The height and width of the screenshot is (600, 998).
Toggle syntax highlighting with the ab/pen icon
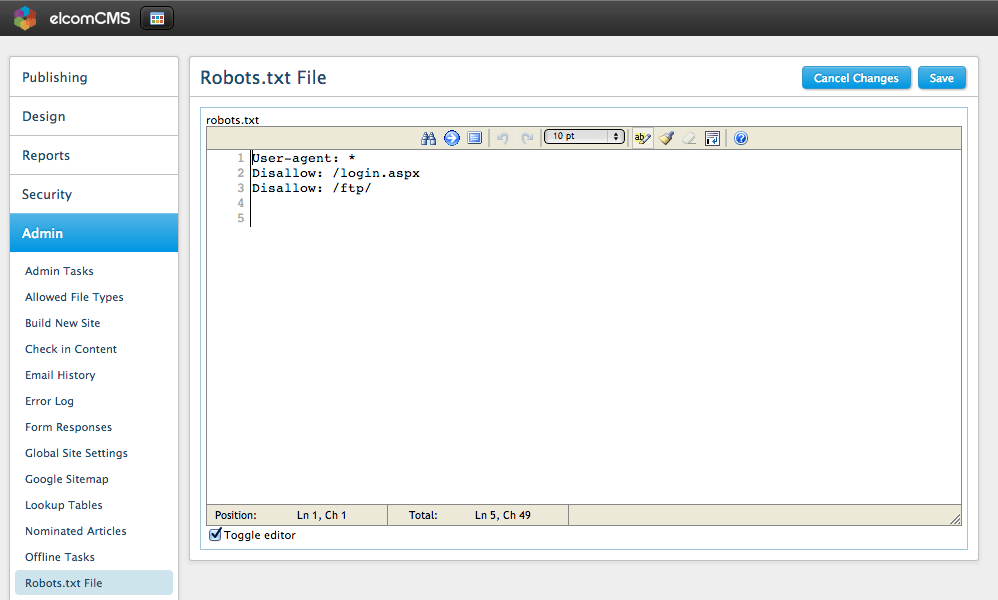tap(641, 138)
